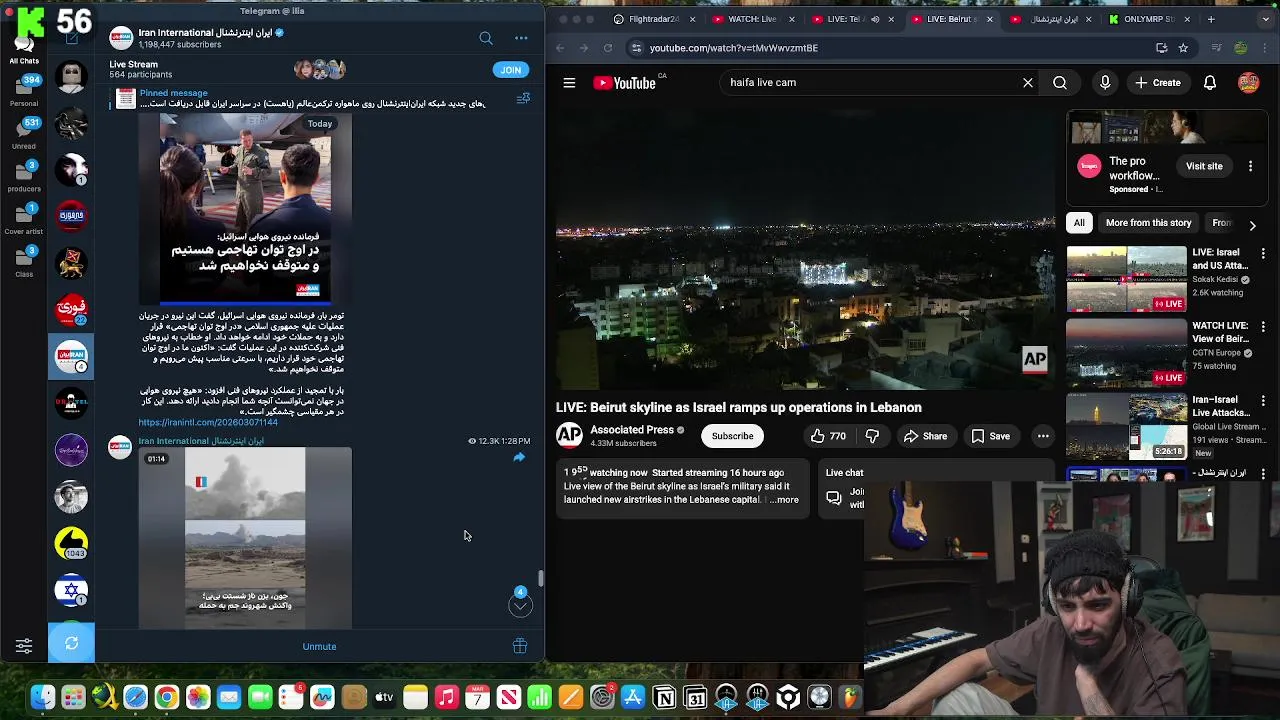Jump to latest messages arrow in Telegram
Screen dimensions: 1280x720
click(x=520, y=605)
